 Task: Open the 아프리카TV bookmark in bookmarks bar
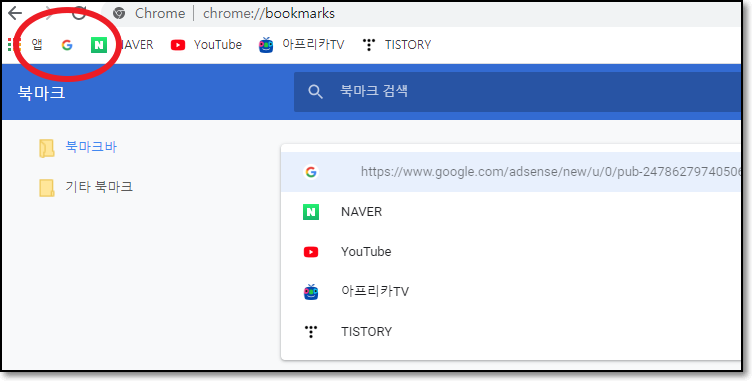coord(302,45)
